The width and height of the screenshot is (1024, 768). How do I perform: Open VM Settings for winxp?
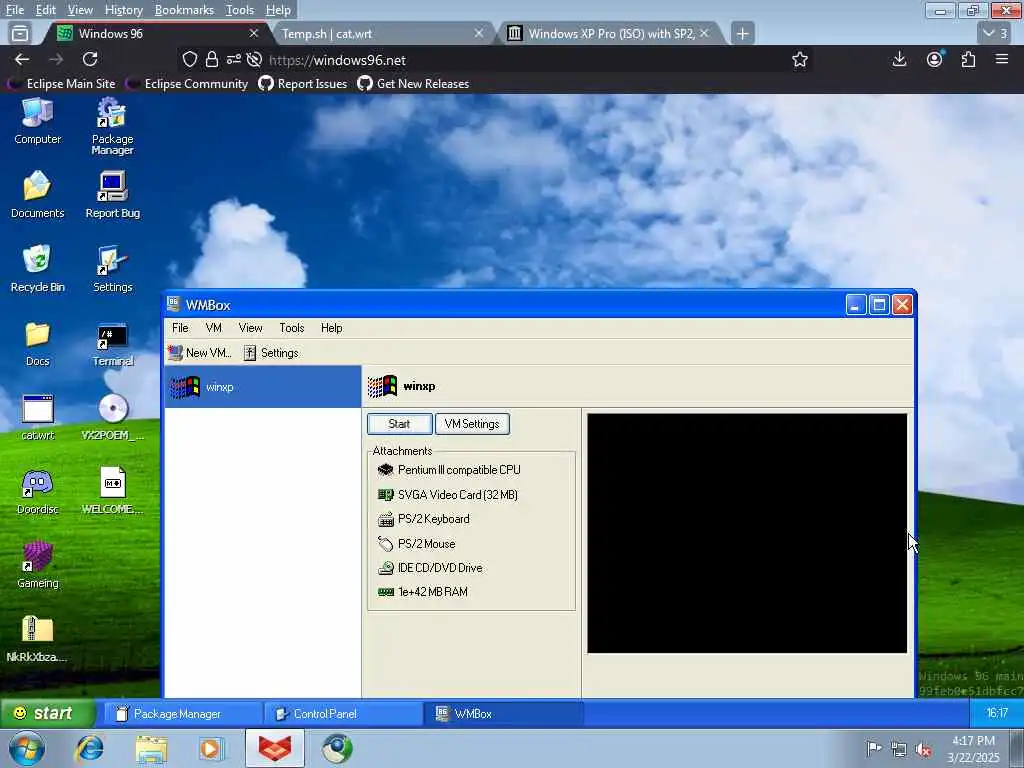click(x=472, y=424)
